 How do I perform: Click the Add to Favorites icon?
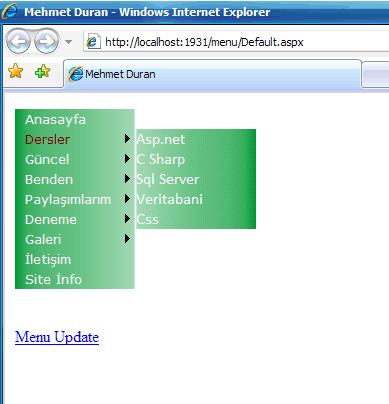click(x=42, y=71)
